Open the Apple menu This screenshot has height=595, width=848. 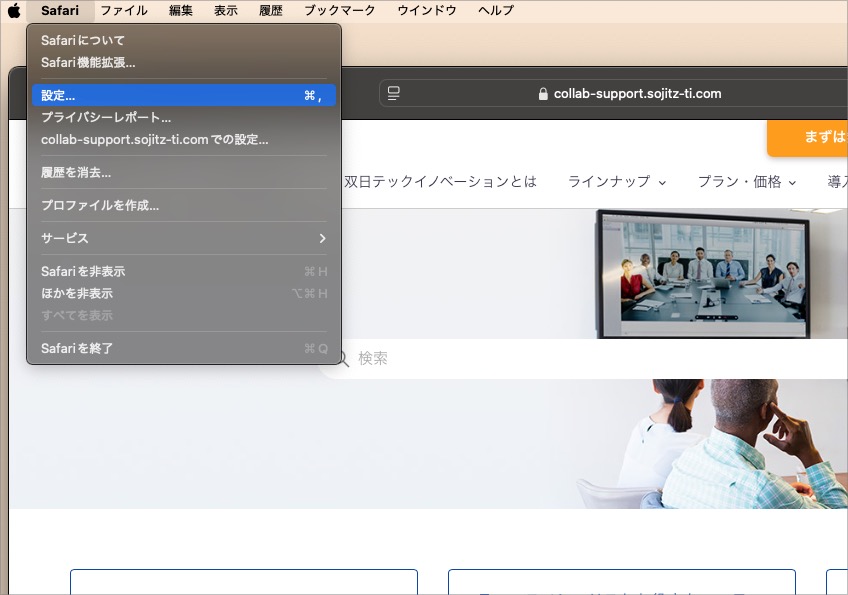point(14,10)
